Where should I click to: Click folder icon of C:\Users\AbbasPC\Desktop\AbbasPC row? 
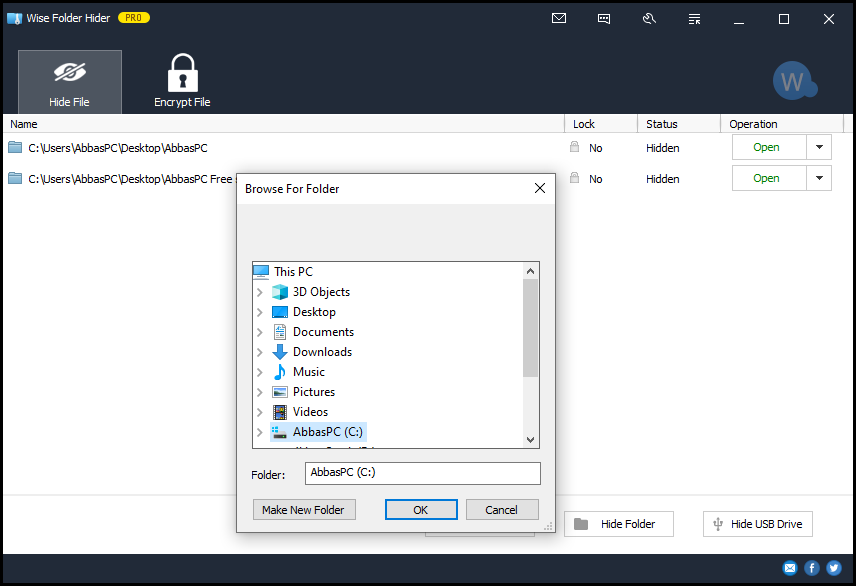point(15,147)
